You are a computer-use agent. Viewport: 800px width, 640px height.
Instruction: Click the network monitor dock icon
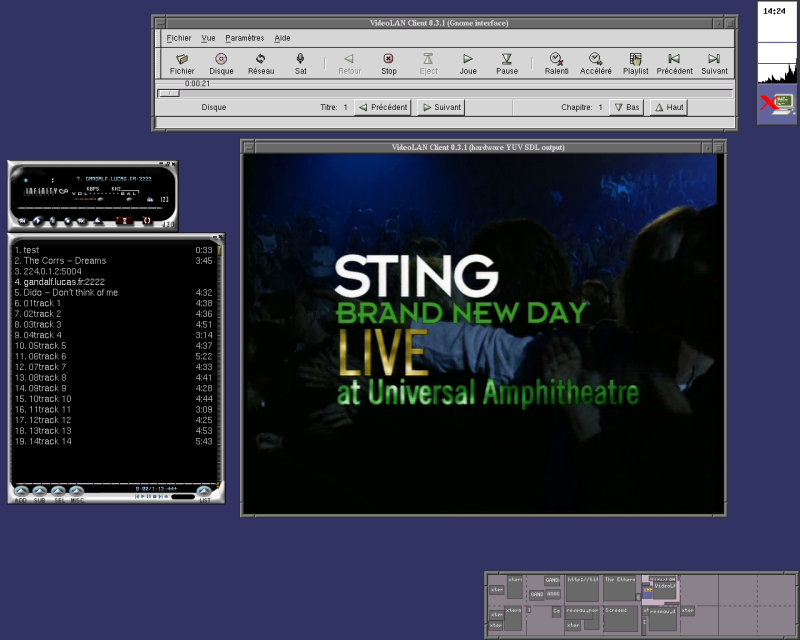click(777, 104)
